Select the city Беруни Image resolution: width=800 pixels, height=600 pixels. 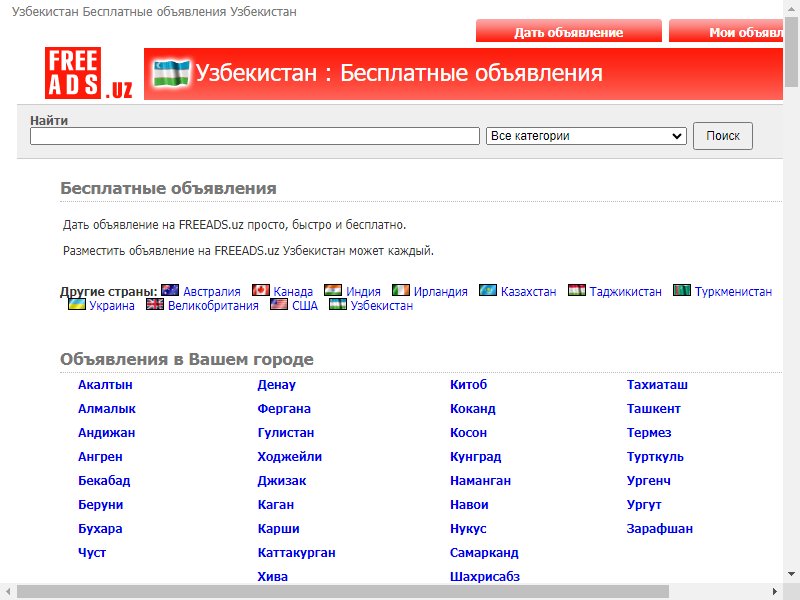[x=101, y=505]
